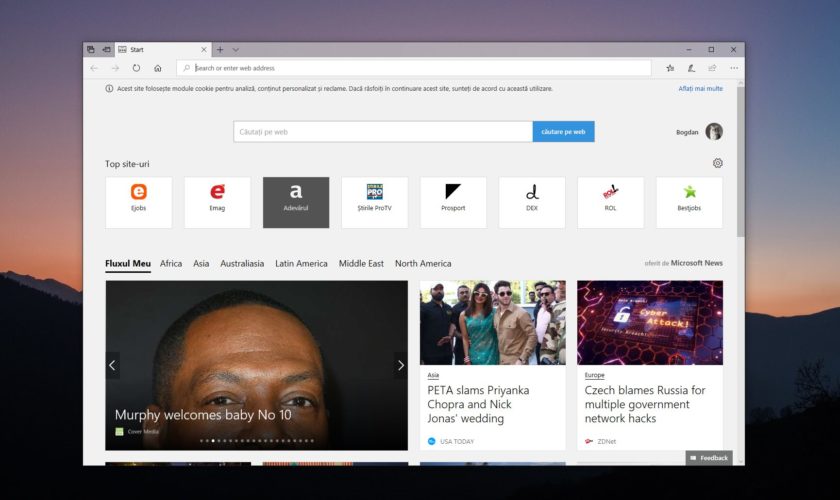Open the Settings and more ellipsis menu
Viewport: 840px width, 500px height.
pyautogui.click(x=734, y=68)
